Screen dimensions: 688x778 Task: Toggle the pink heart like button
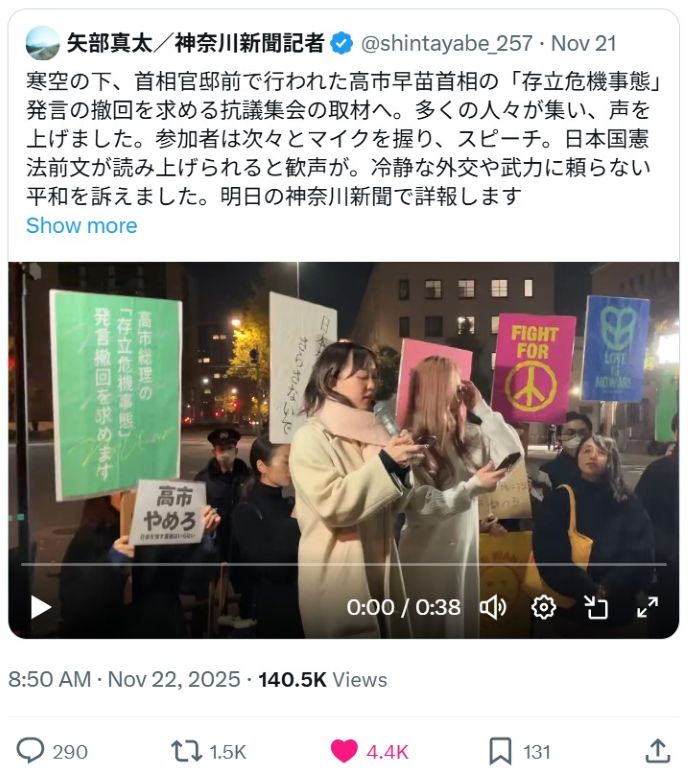coord(344,751)
